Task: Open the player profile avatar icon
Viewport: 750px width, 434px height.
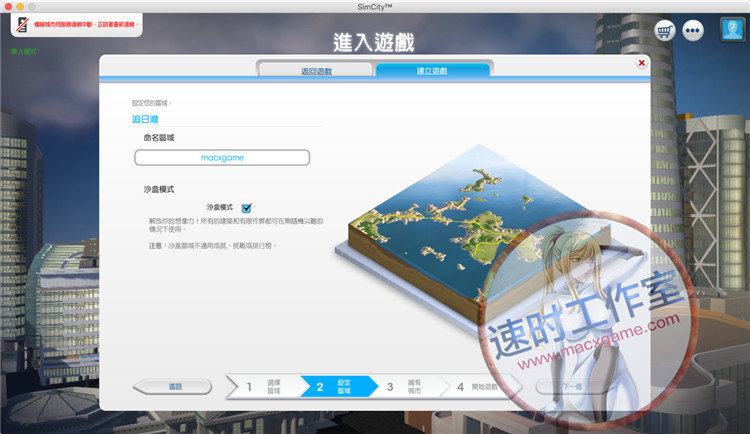Action: pyautogui.click(x=732, y=30)
